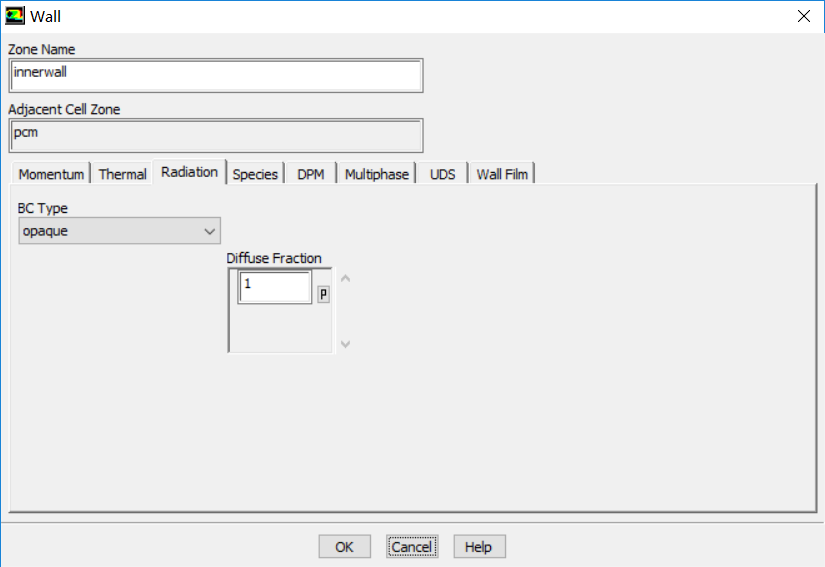
Task: Open the DPM tab
Action: tap(311, 174)
